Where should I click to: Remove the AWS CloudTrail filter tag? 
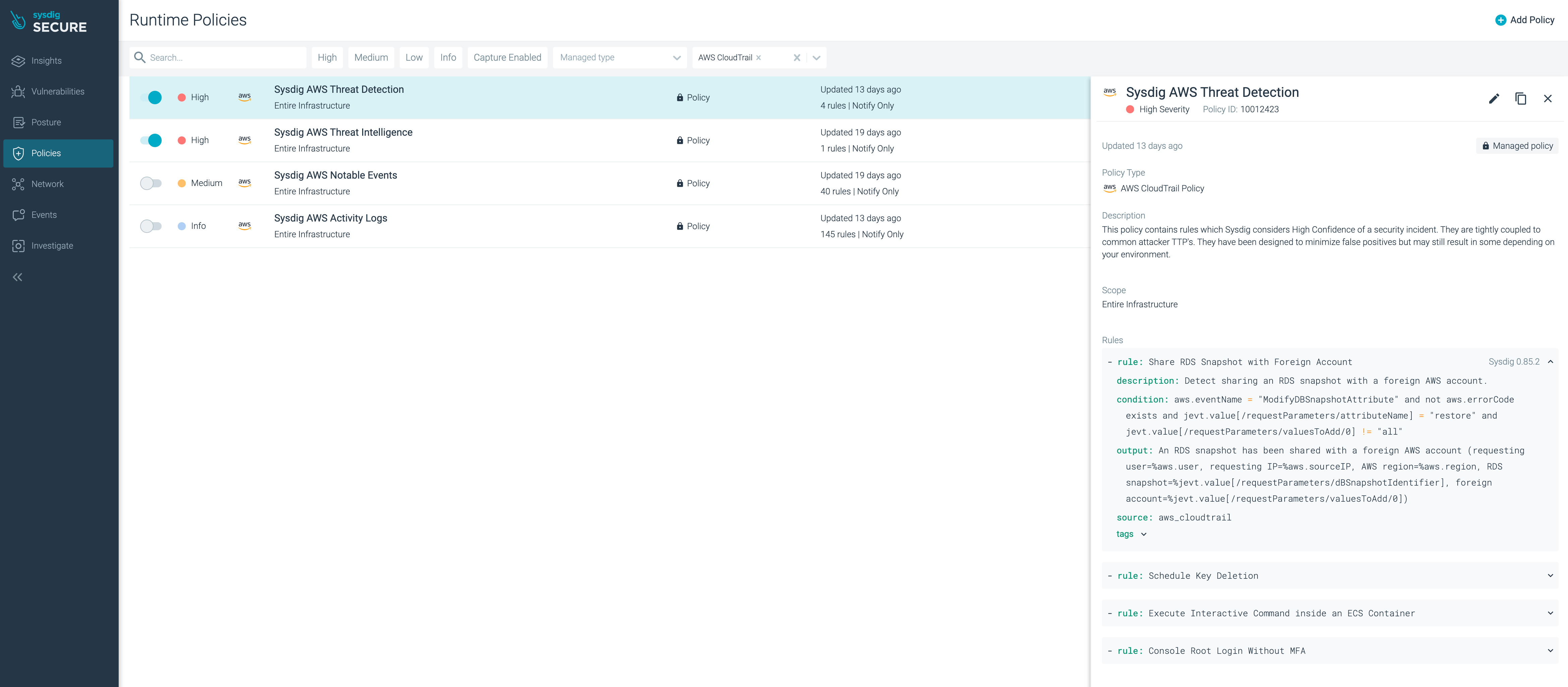click(x=759, y=58)
